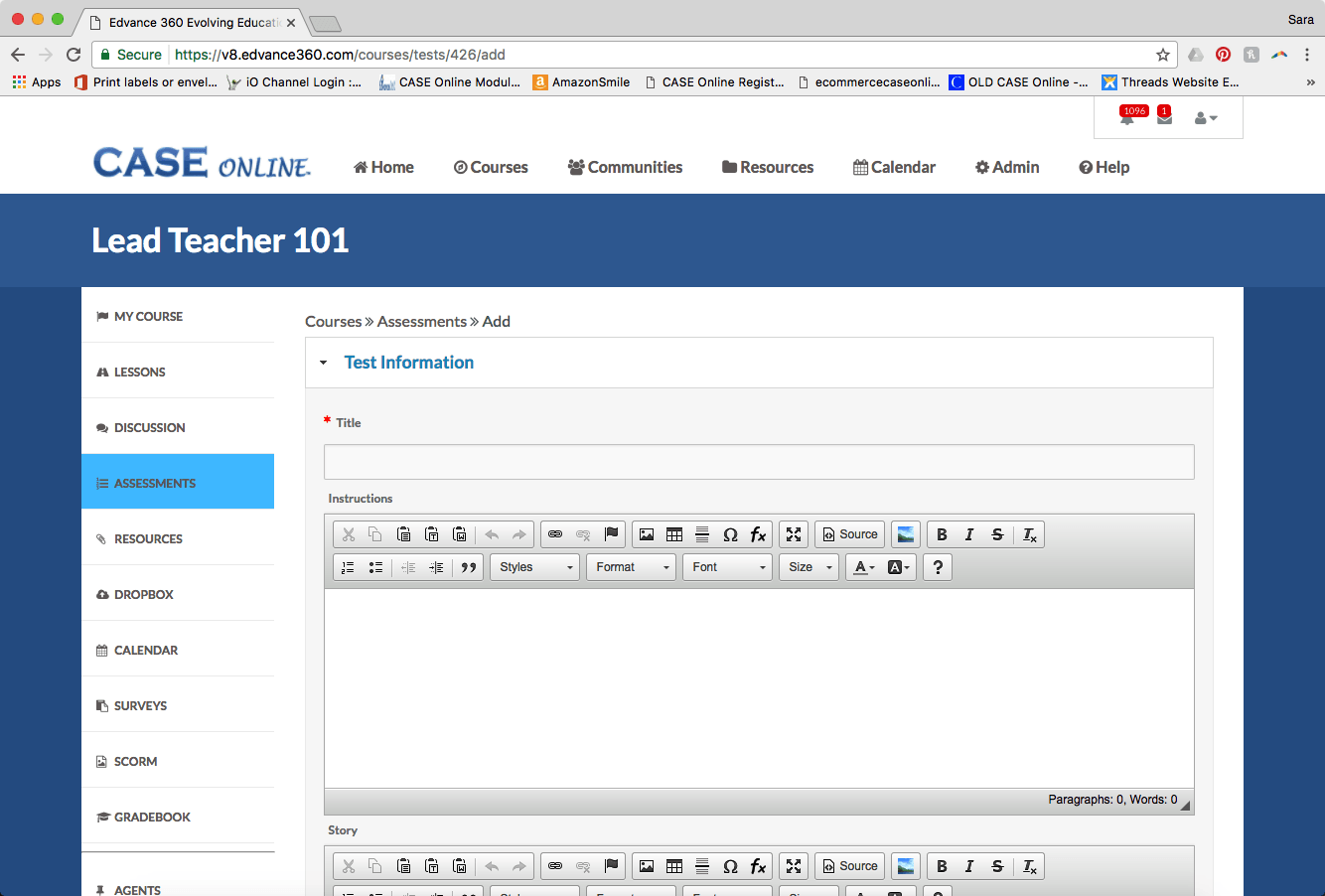This screenshot has width=1325, height=896.
Task: Insert special character (omega) in Instructions editor
Action: 730,534
